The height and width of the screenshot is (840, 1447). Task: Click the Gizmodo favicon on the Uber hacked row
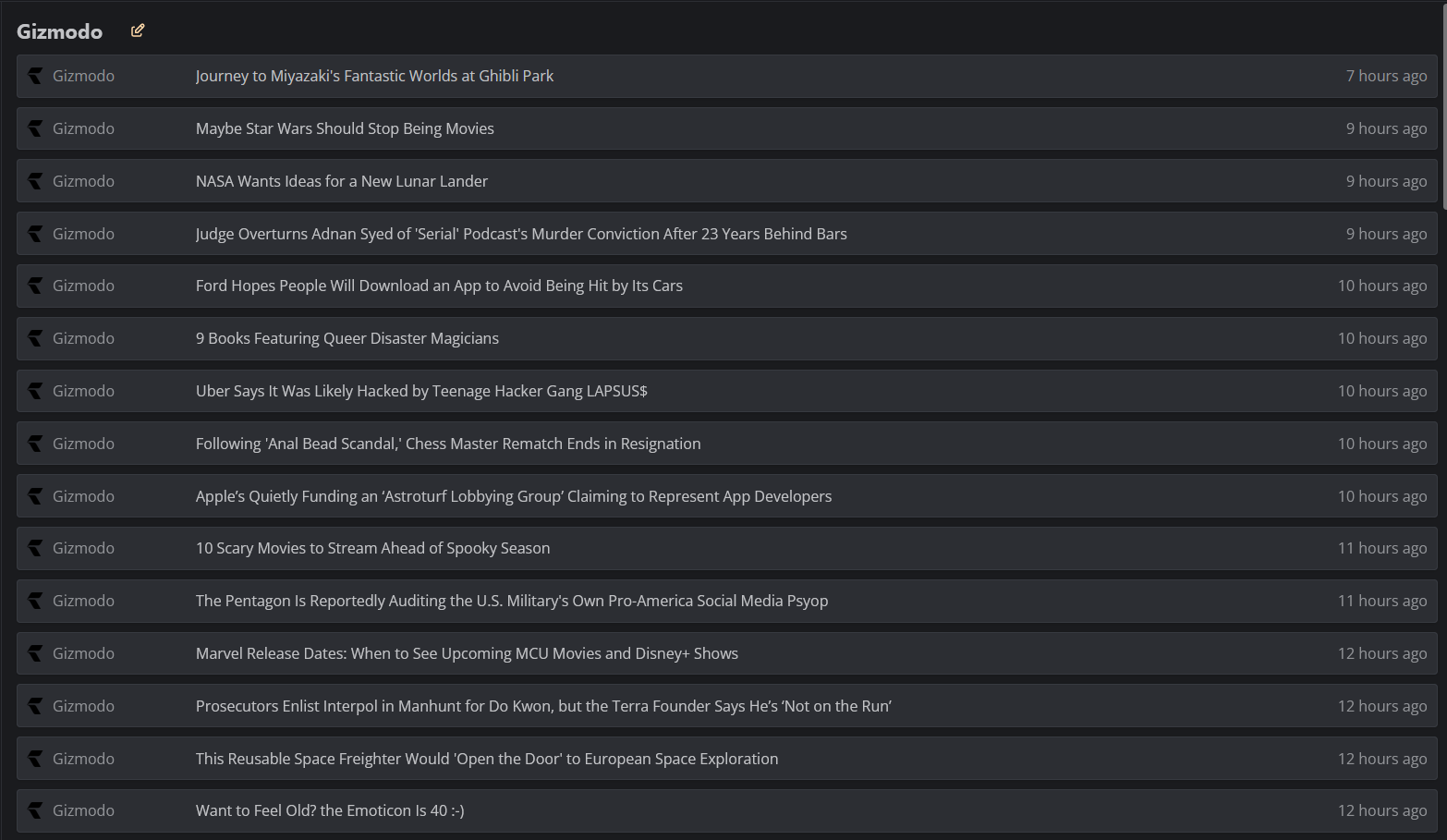click(35, 391)
